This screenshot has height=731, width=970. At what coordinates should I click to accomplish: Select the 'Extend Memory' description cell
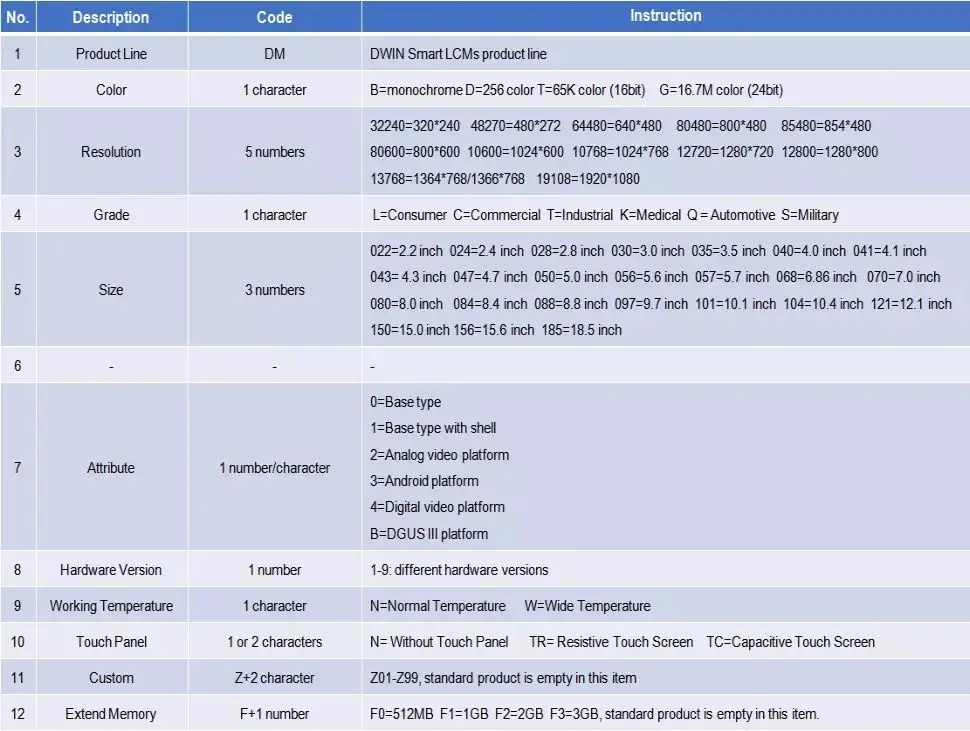(111, 713)
